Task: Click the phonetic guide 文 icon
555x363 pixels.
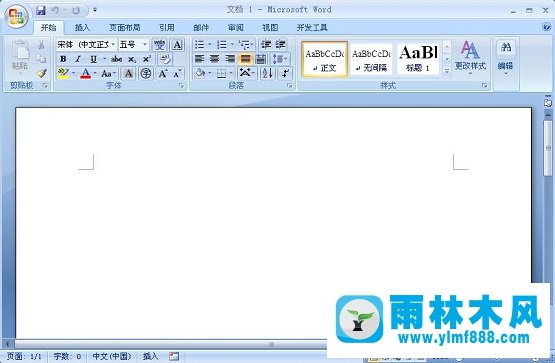Action: tap(160, 45)
